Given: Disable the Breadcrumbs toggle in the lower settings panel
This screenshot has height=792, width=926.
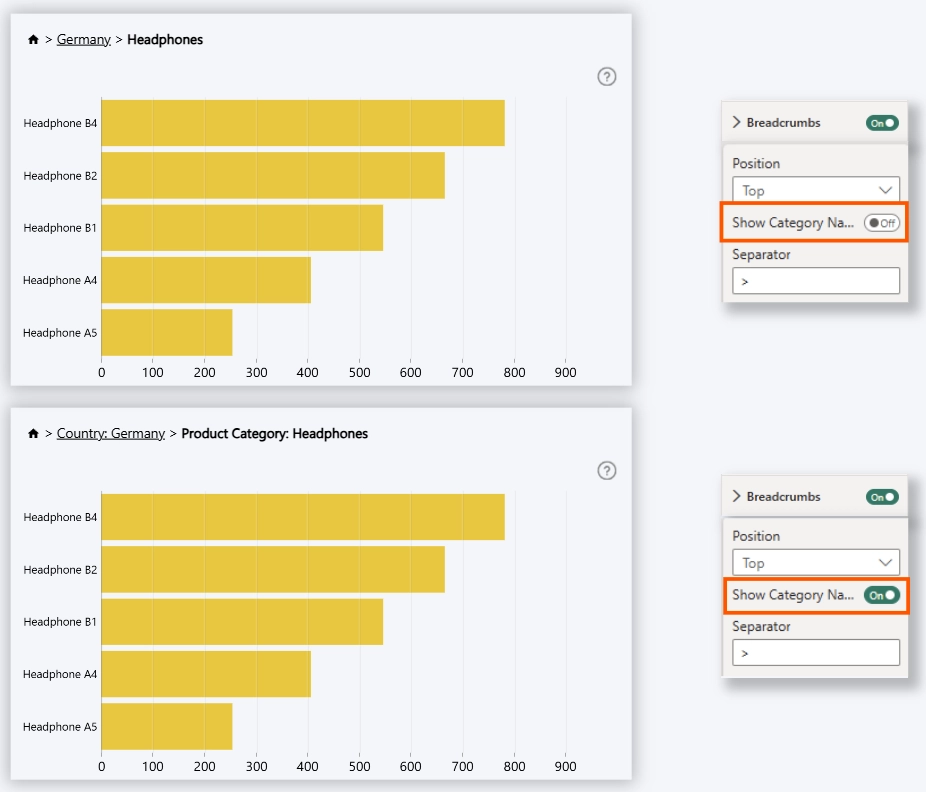Looking at the screenshot, I should pos(882,497).
